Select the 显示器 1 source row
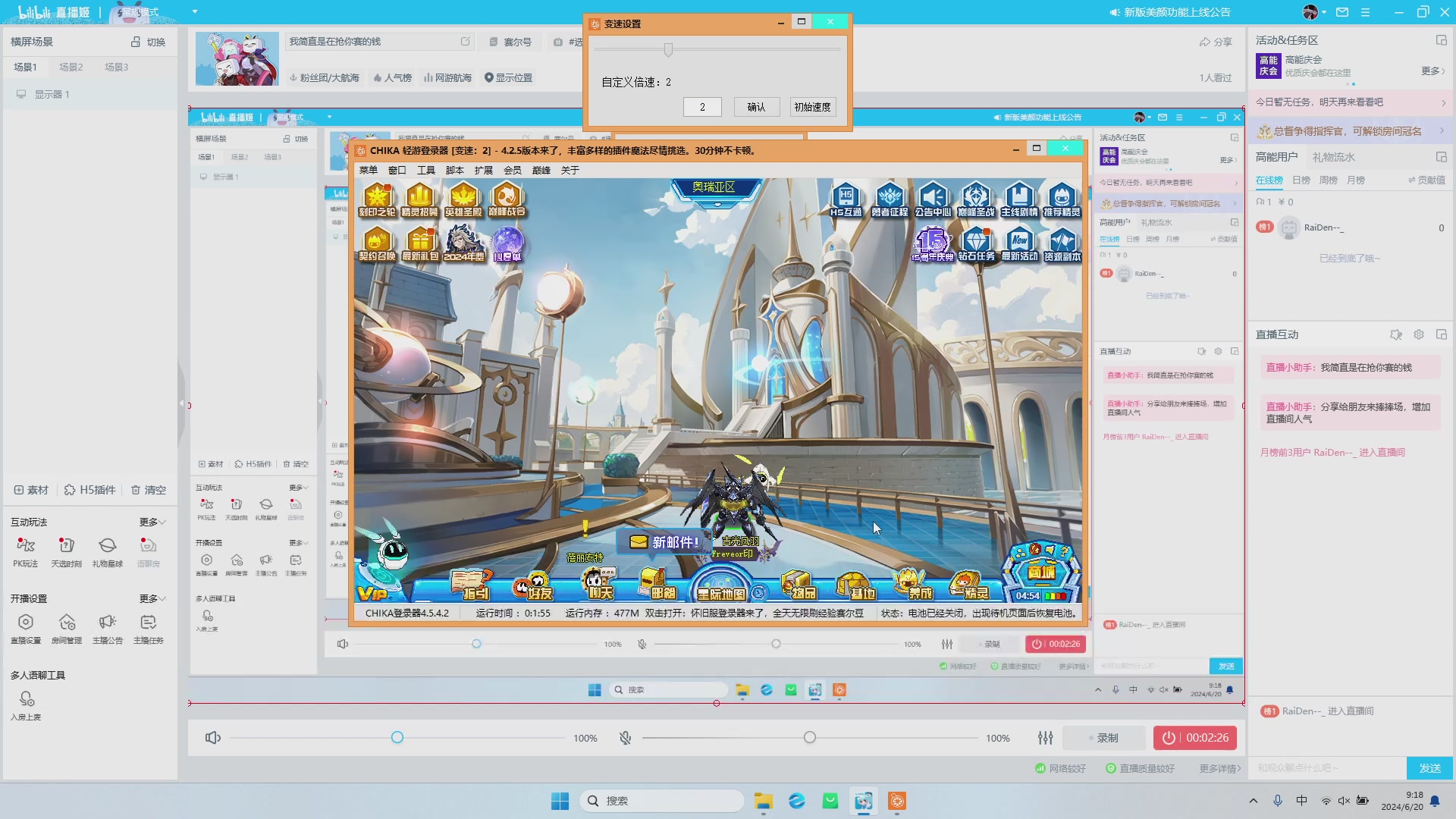The width and height of the screenshot is (1456, 819). pyautogui.click(x=90, y=95)
